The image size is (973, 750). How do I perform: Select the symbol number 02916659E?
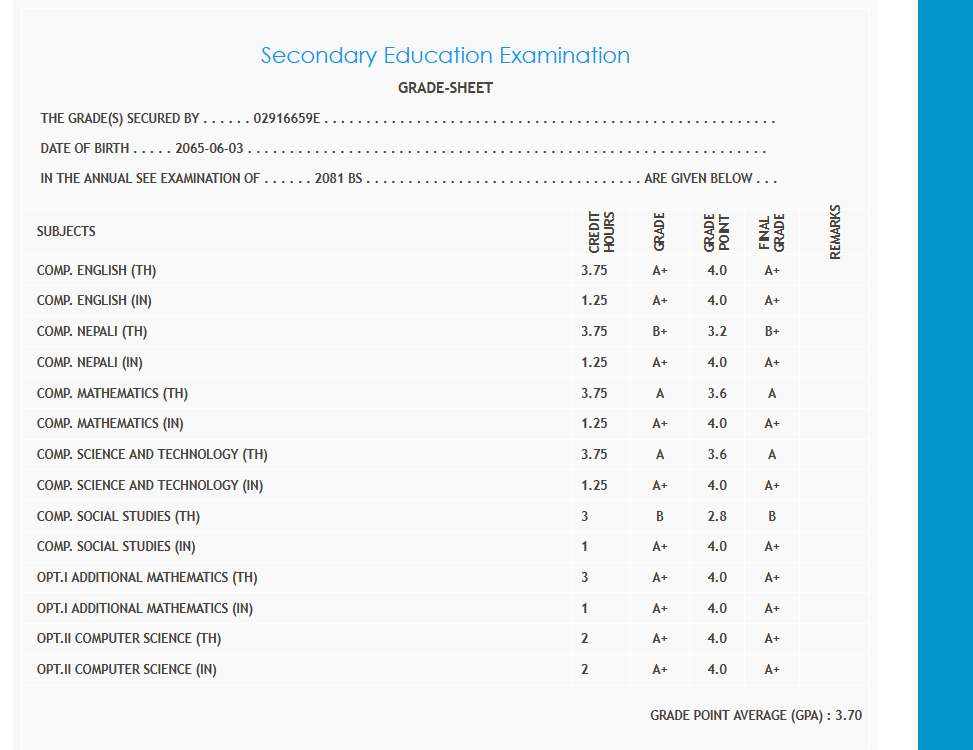point(286,119)
